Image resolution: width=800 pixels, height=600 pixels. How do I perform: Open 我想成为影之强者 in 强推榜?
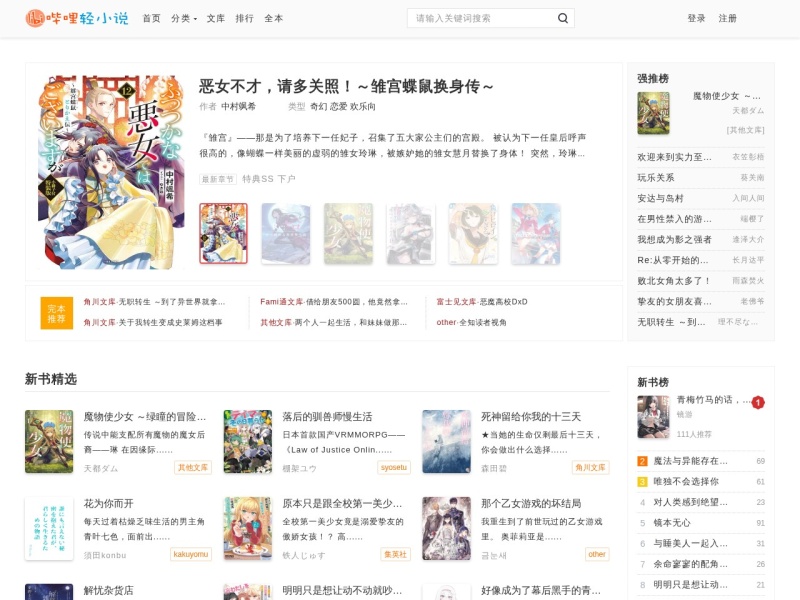(674, 239)
